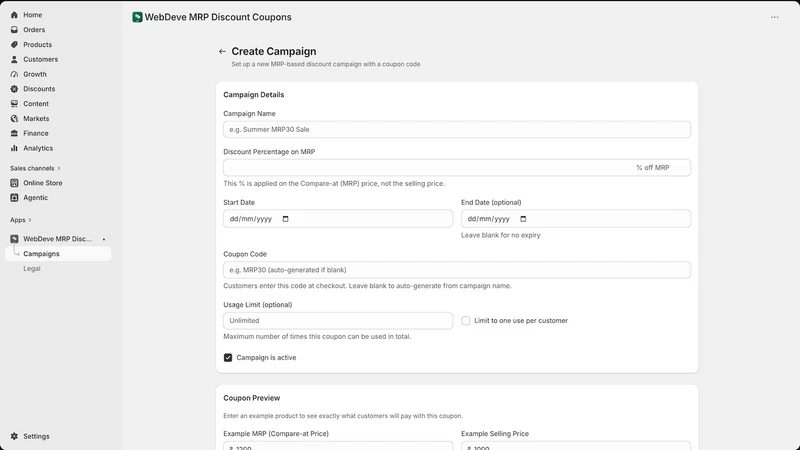This screenshot has height=450, width=800.
Task: Click the Coupon Preview heading
Action: [x=252, y=398]
